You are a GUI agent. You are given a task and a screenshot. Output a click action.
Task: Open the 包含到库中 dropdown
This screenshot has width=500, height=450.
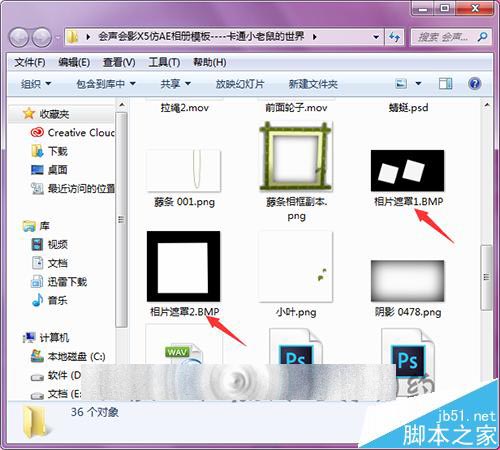point(106,84)
